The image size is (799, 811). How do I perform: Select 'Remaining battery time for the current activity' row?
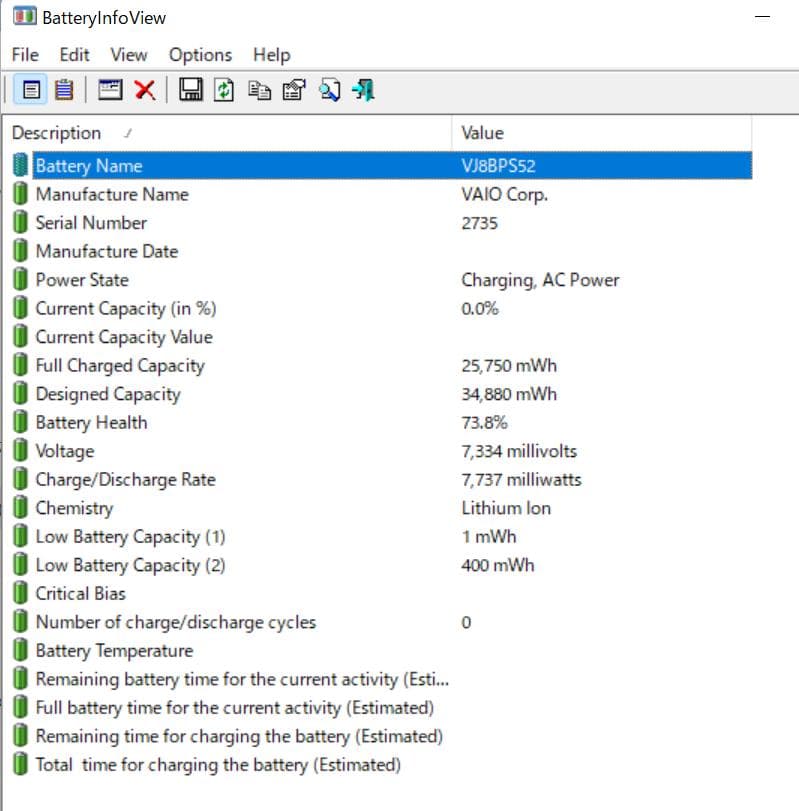point(242,679)
